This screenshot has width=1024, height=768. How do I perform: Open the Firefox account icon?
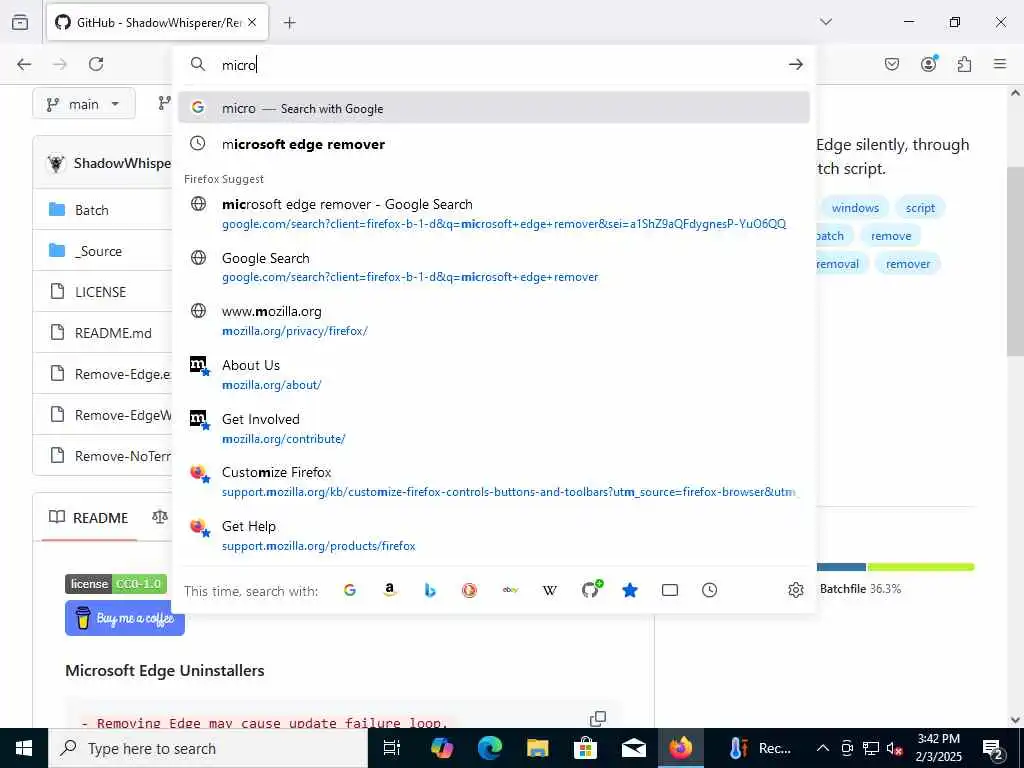point(929,63)
